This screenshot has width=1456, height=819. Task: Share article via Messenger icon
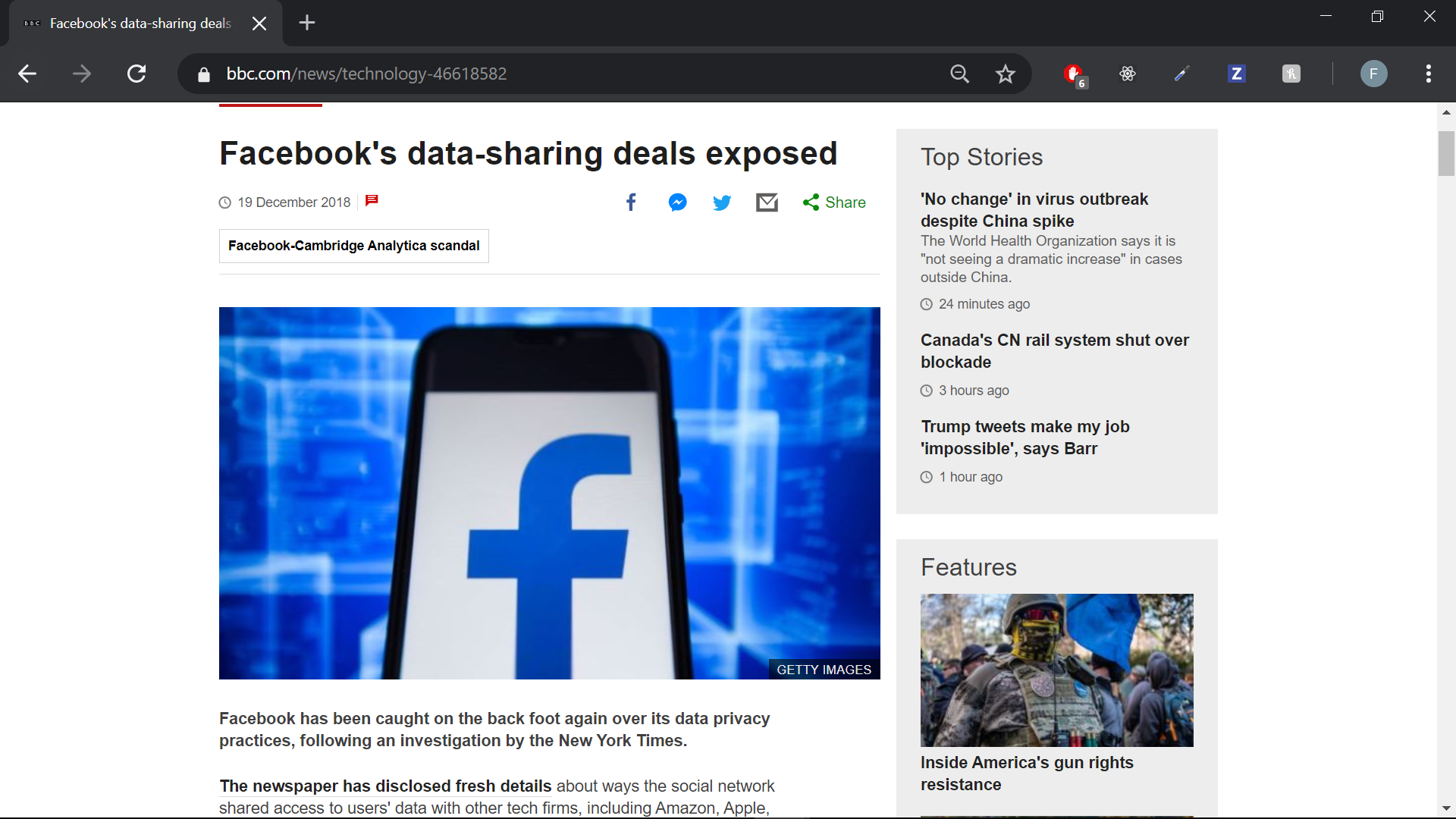coord(677,202)
